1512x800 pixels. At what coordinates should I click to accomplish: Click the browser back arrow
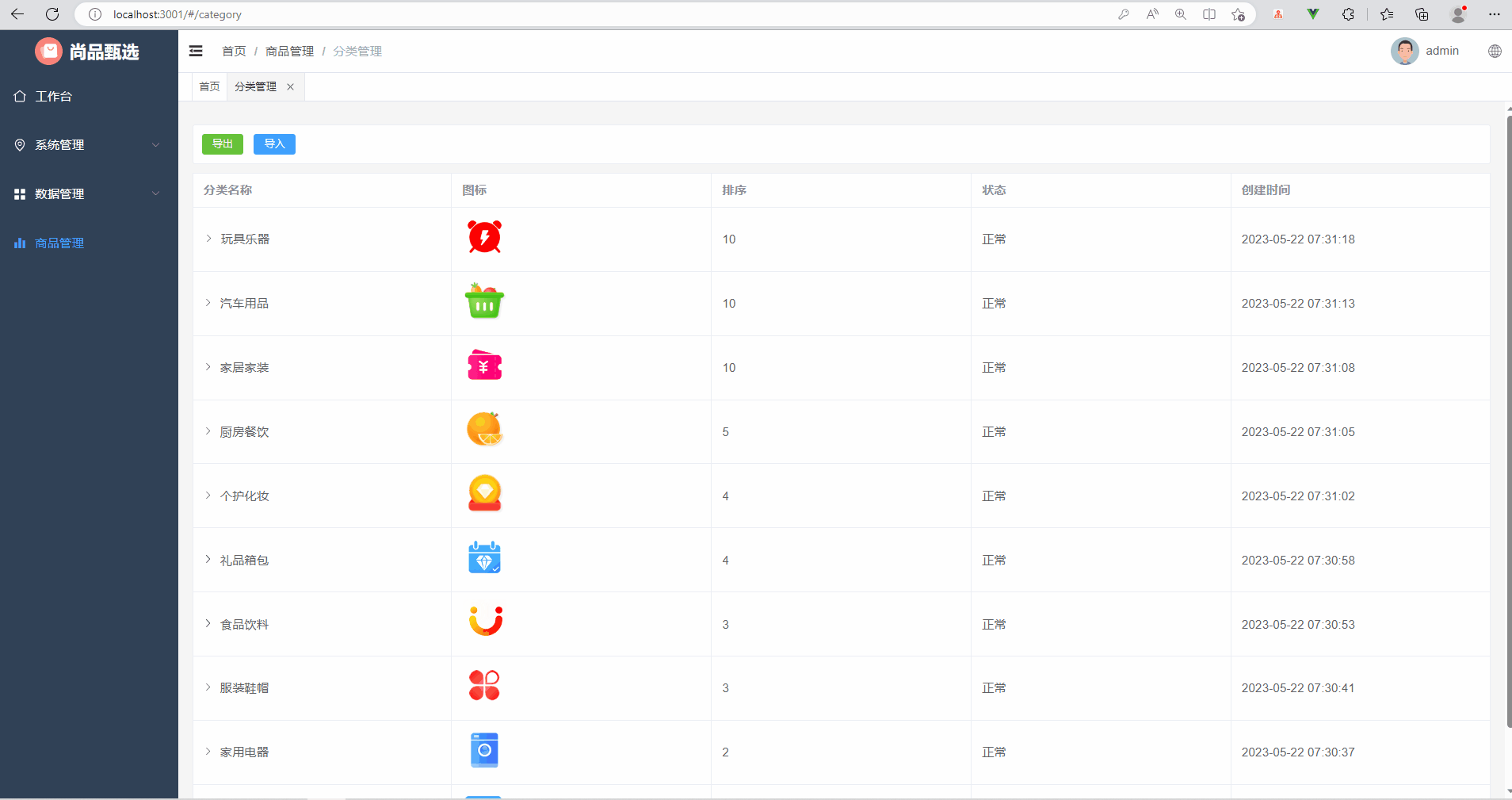point(17,14)
